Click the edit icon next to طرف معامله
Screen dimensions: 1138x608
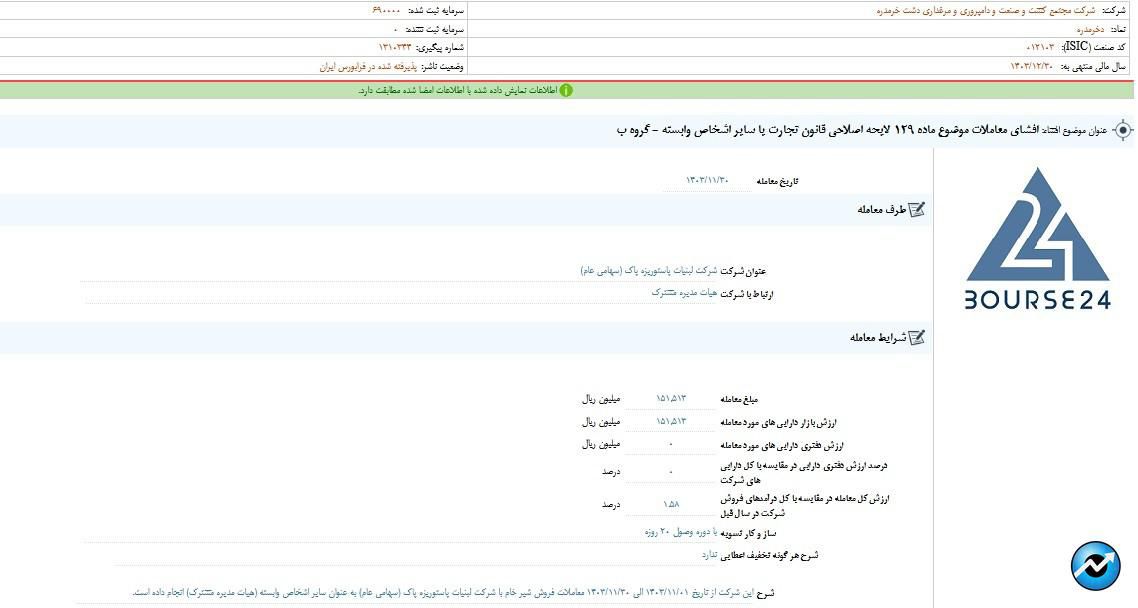(916, 210)
